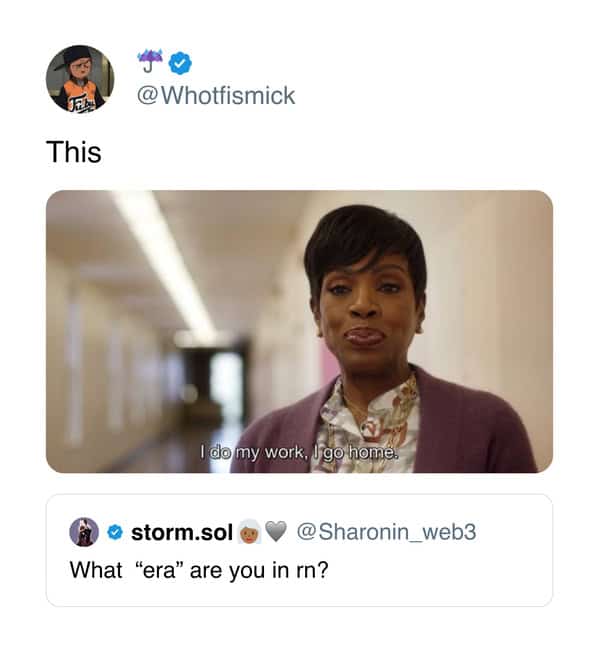Viewport: 599px width, 652px height.
Task: Click the older woman emoji after storm.sol
Action: [x=249, y=532]
